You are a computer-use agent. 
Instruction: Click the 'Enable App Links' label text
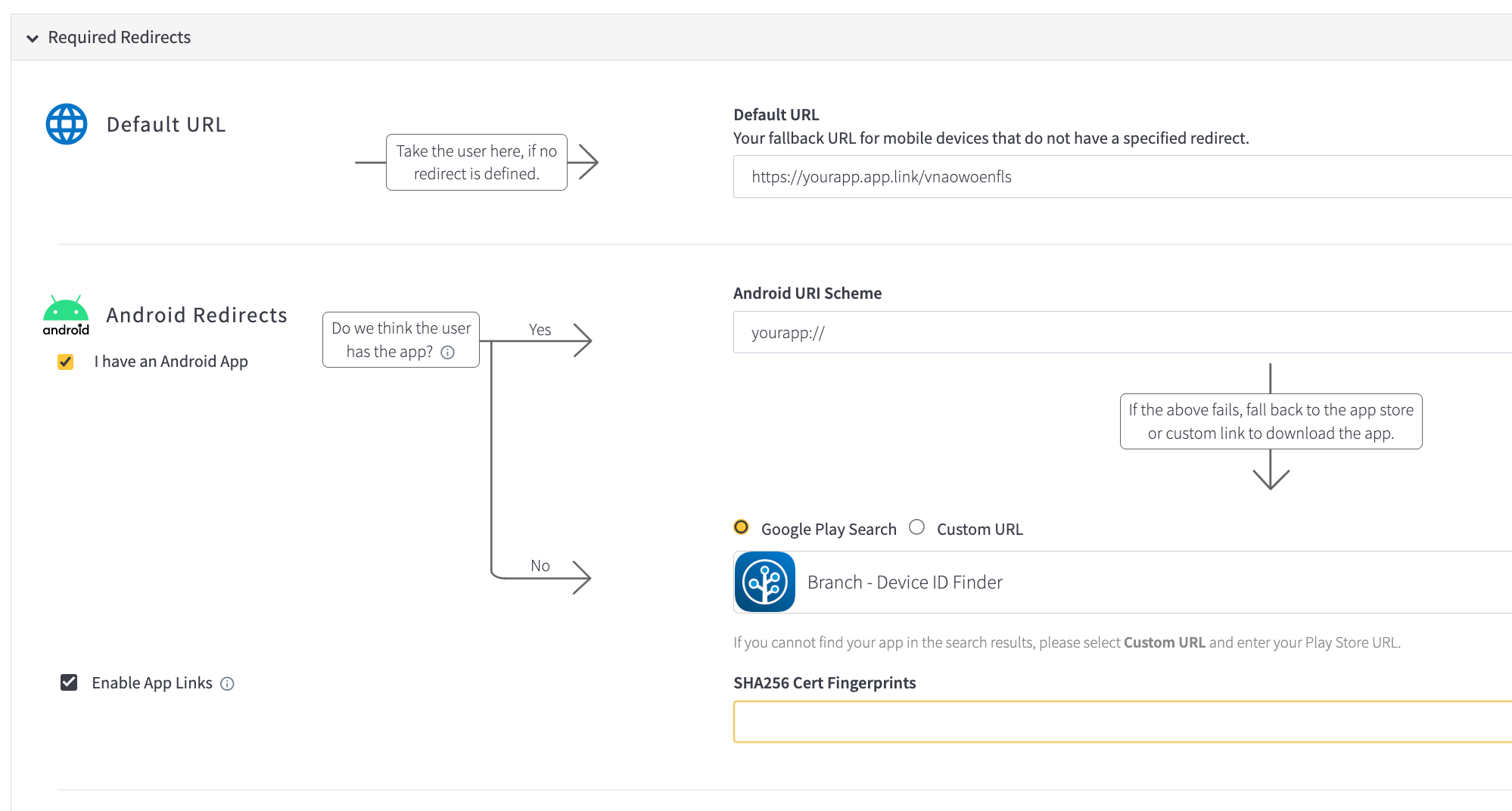152,683
